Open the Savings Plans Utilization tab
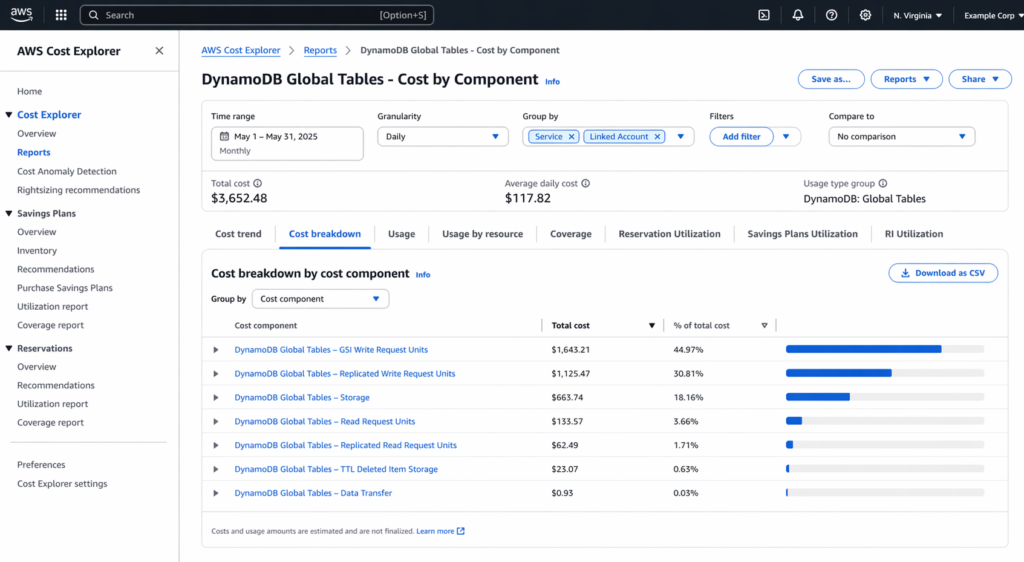The width and height of the screenshot is (1024, 562). [x=803, y=234]
